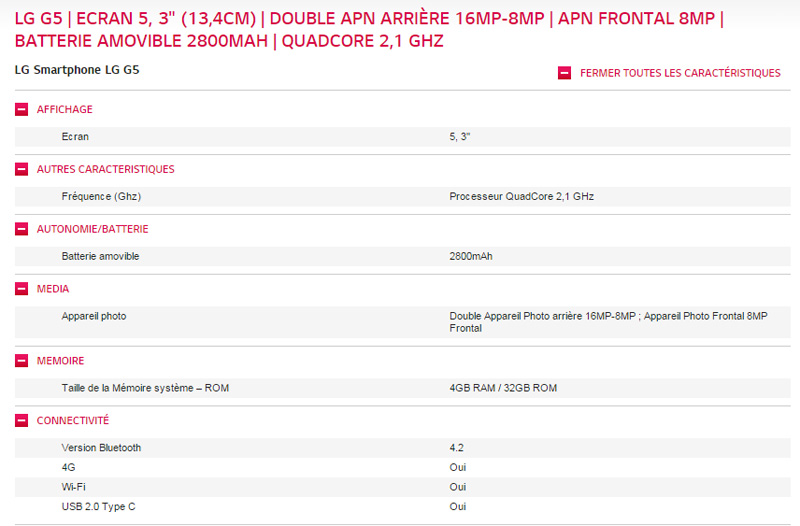Select the 'Oui' value in Wi-Fi row

(x=458, y=487)
